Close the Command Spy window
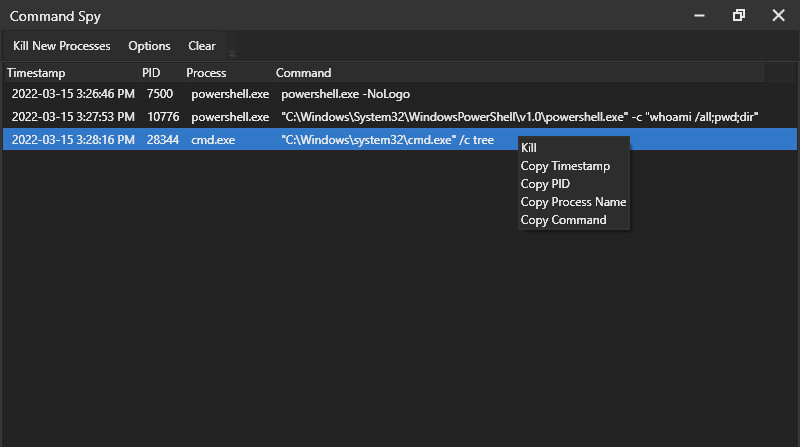The image size is (800, 447). 778,15
